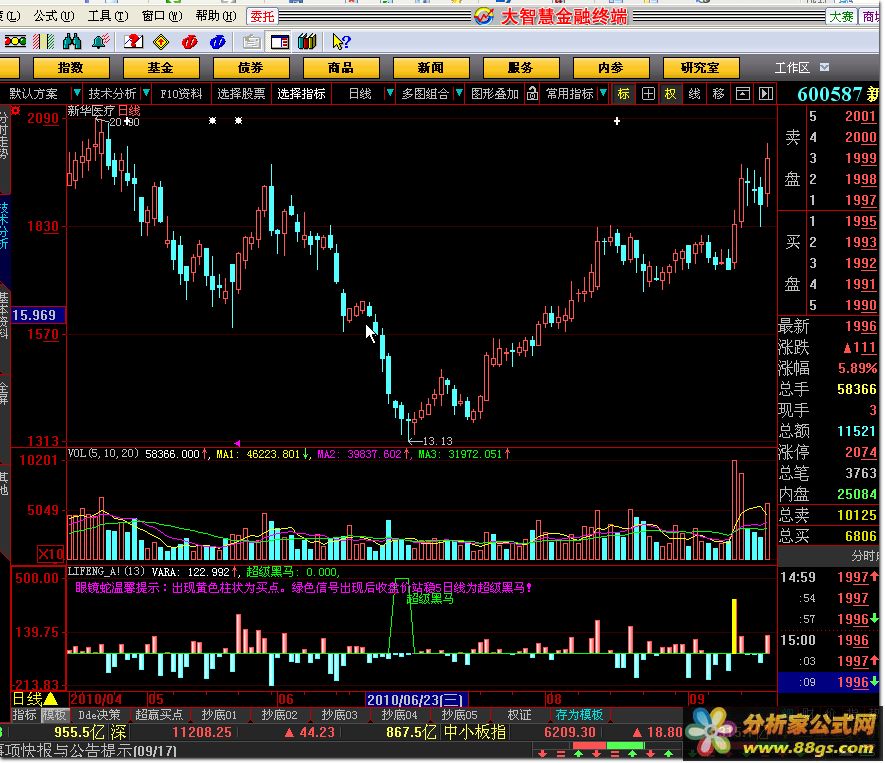Image resolution: width=885 pixels, height=763 pixels.
Task: Click F10资料 company data button
Action: [181, 94]
